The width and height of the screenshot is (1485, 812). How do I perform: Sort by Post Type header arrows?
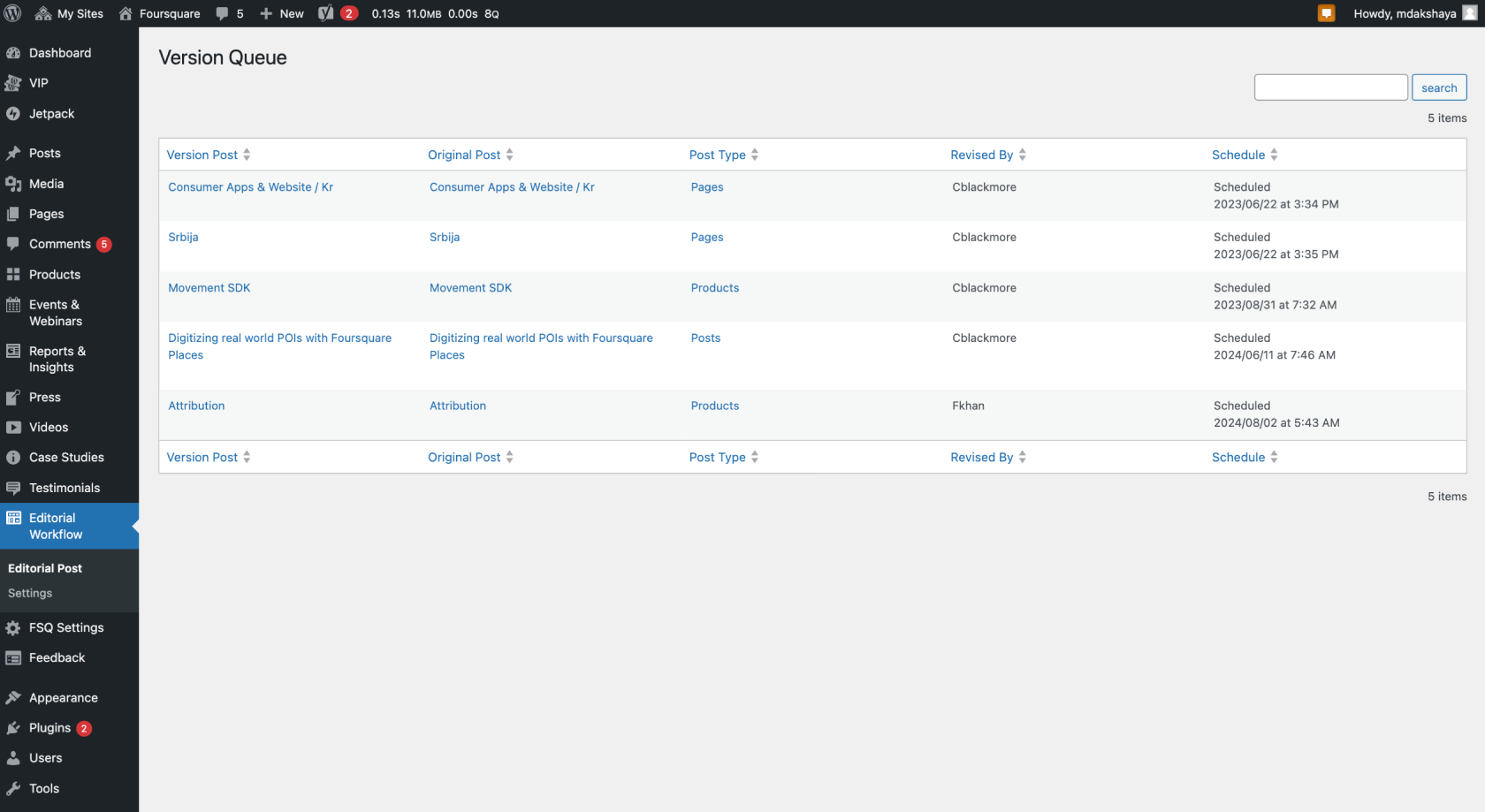click(x=755, y=155)
